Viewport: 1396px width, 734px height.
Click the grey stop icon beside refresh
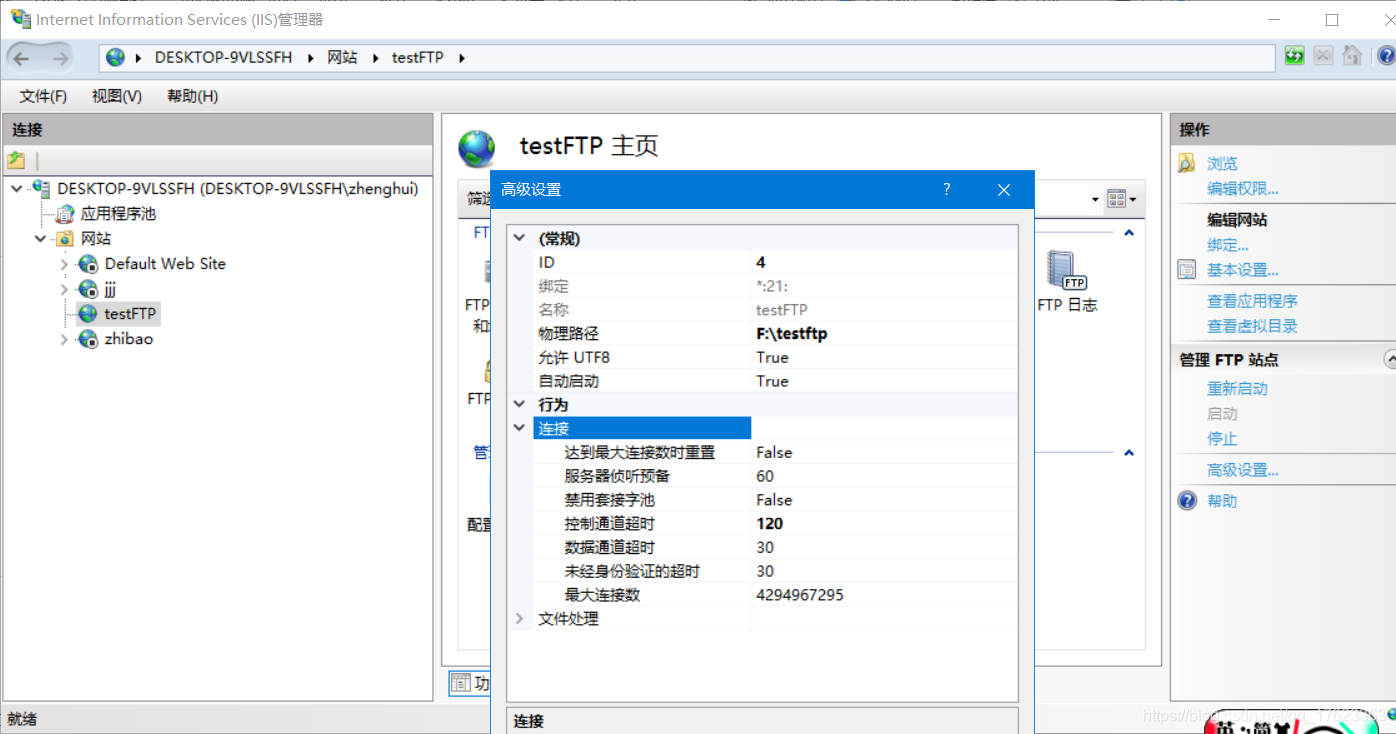pos(1323,56)
